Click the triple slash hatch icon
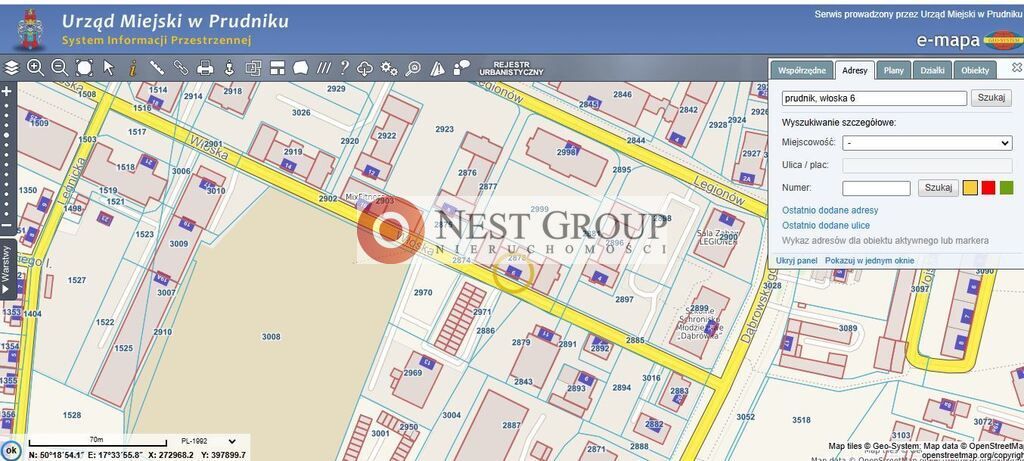The height and width of the screenshot is (461, 1024). pos(324,68)
